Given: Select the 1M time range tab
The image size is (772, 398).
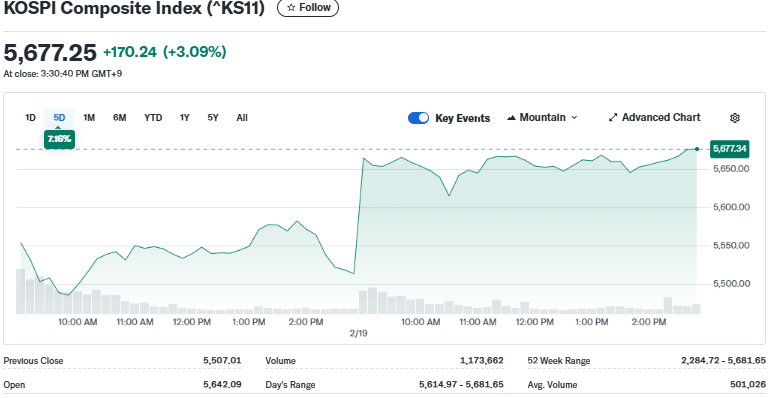Looking at the screenshot, I should 89,118.
